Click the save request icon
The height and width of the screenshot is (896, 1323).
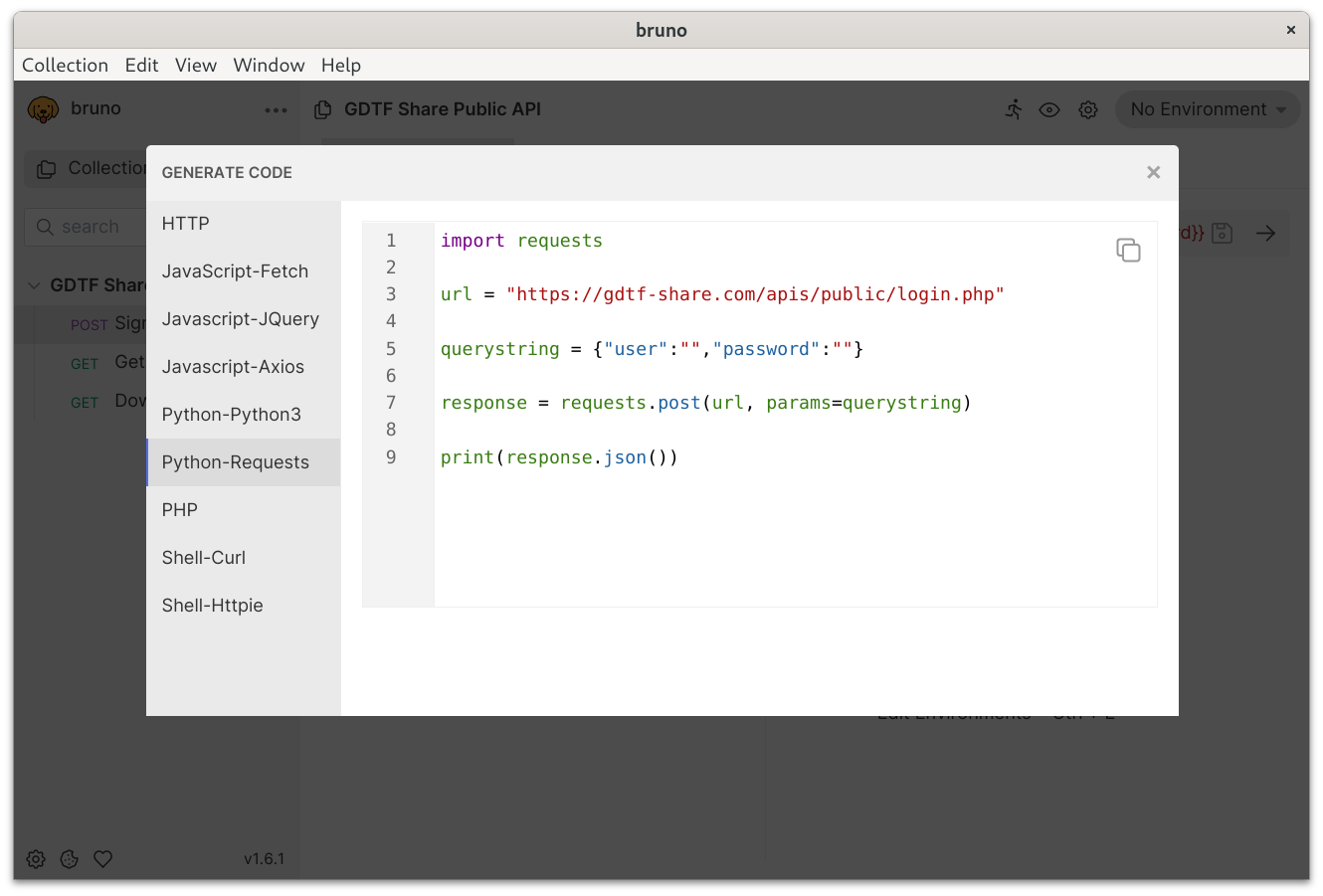tap(1223, 233)
